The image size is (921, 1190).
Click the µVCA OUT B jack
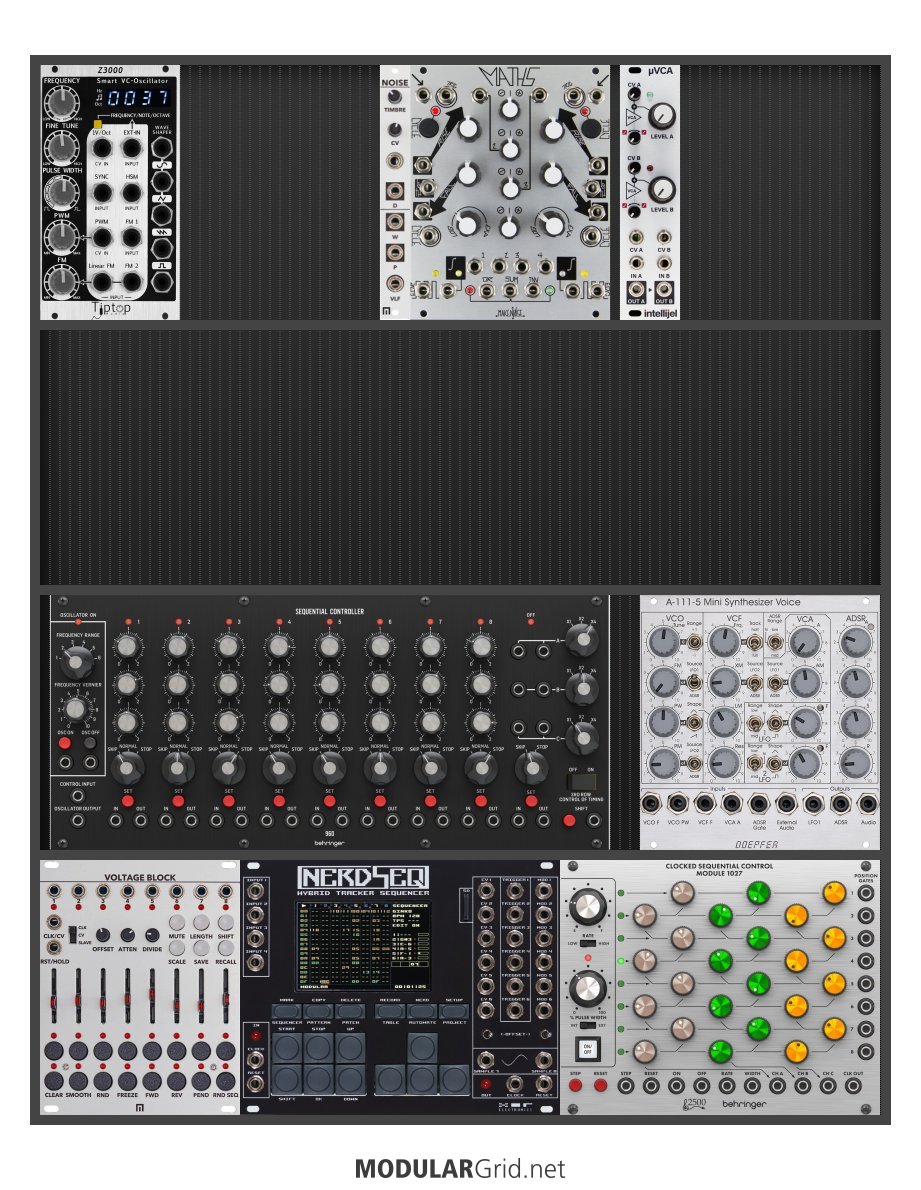point(664,290)
